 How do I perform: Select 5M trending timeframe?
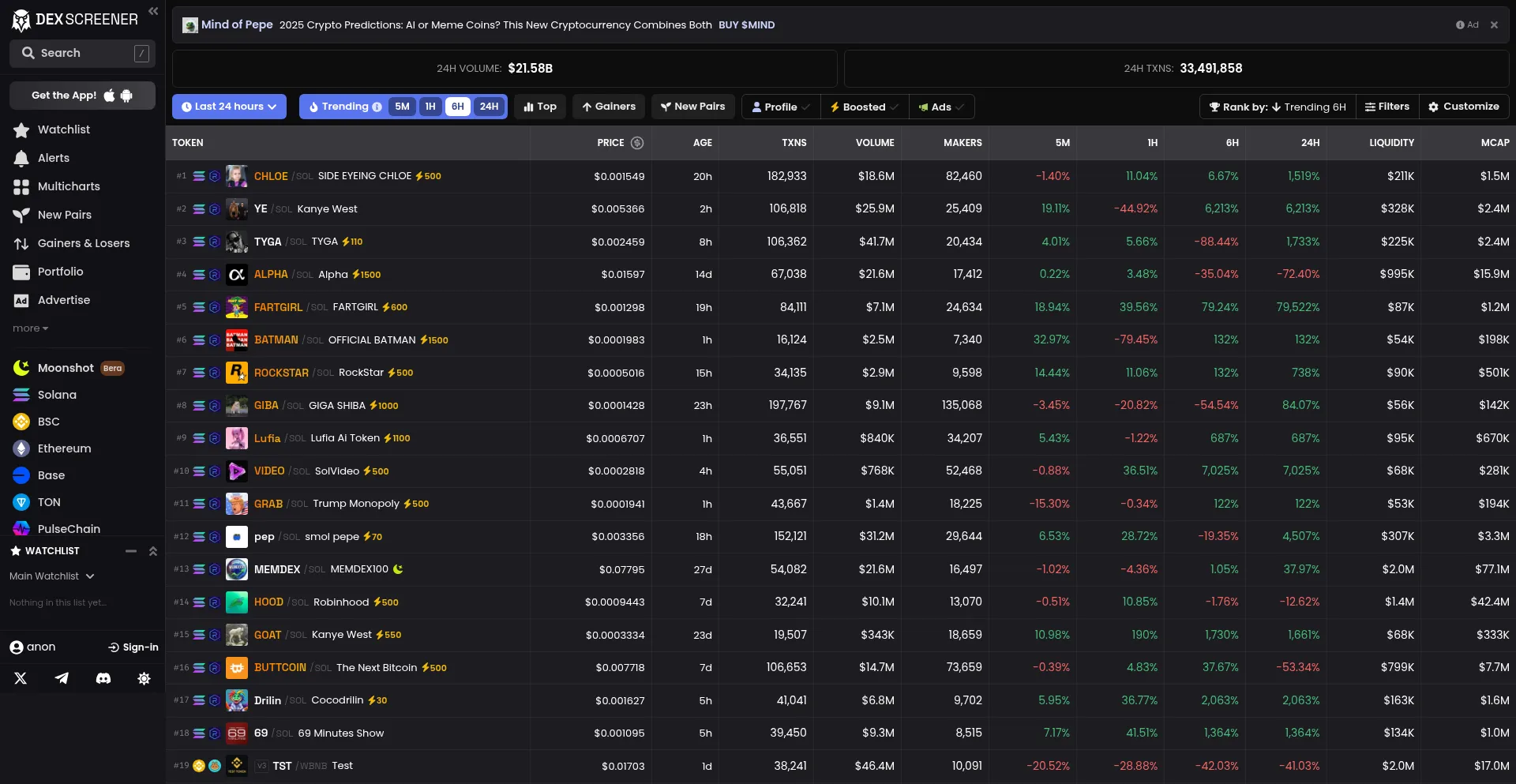(402, 107)
